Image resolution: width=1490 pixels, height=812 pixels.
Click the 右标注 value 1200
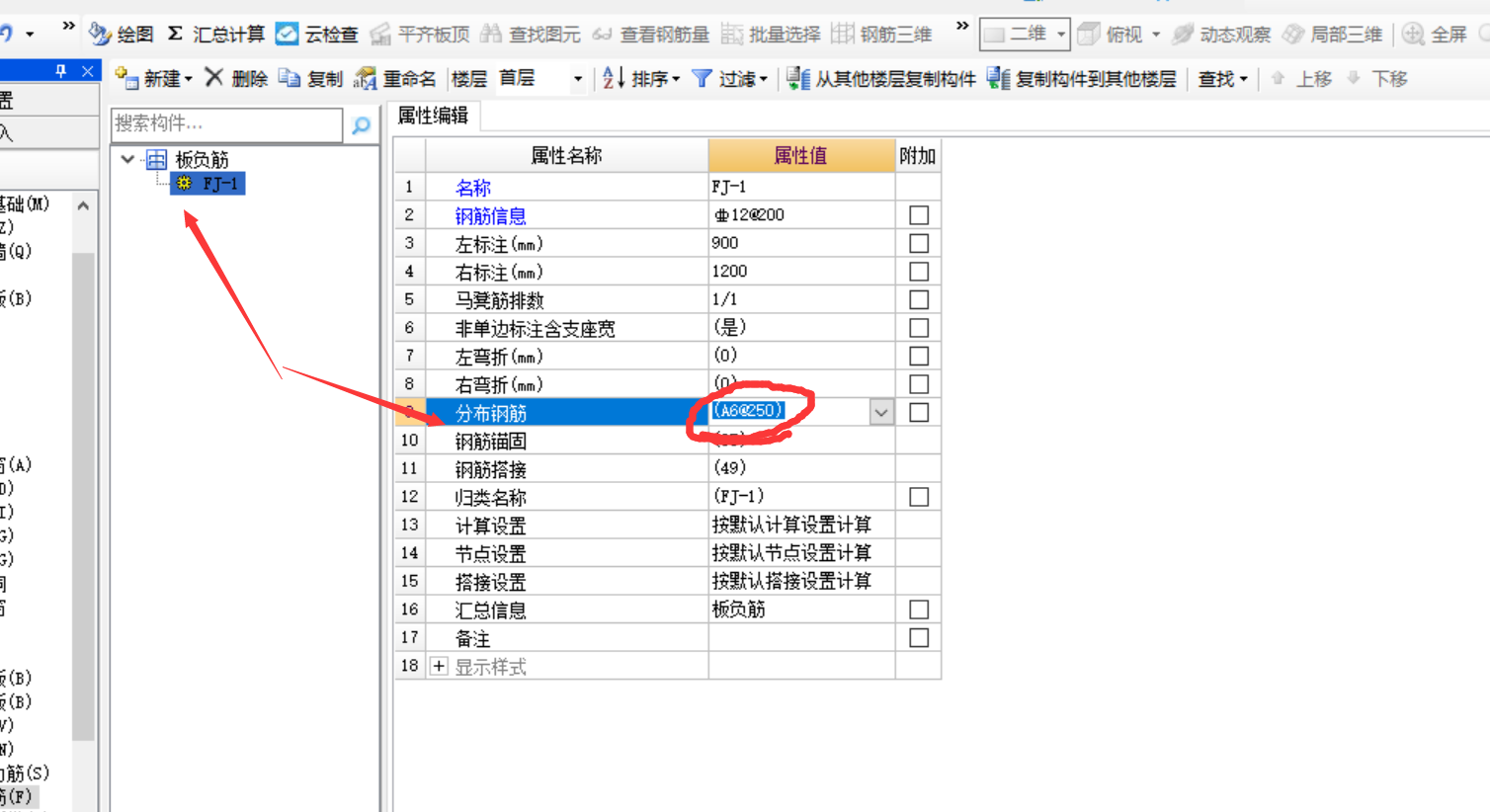[x=801, y=271]
